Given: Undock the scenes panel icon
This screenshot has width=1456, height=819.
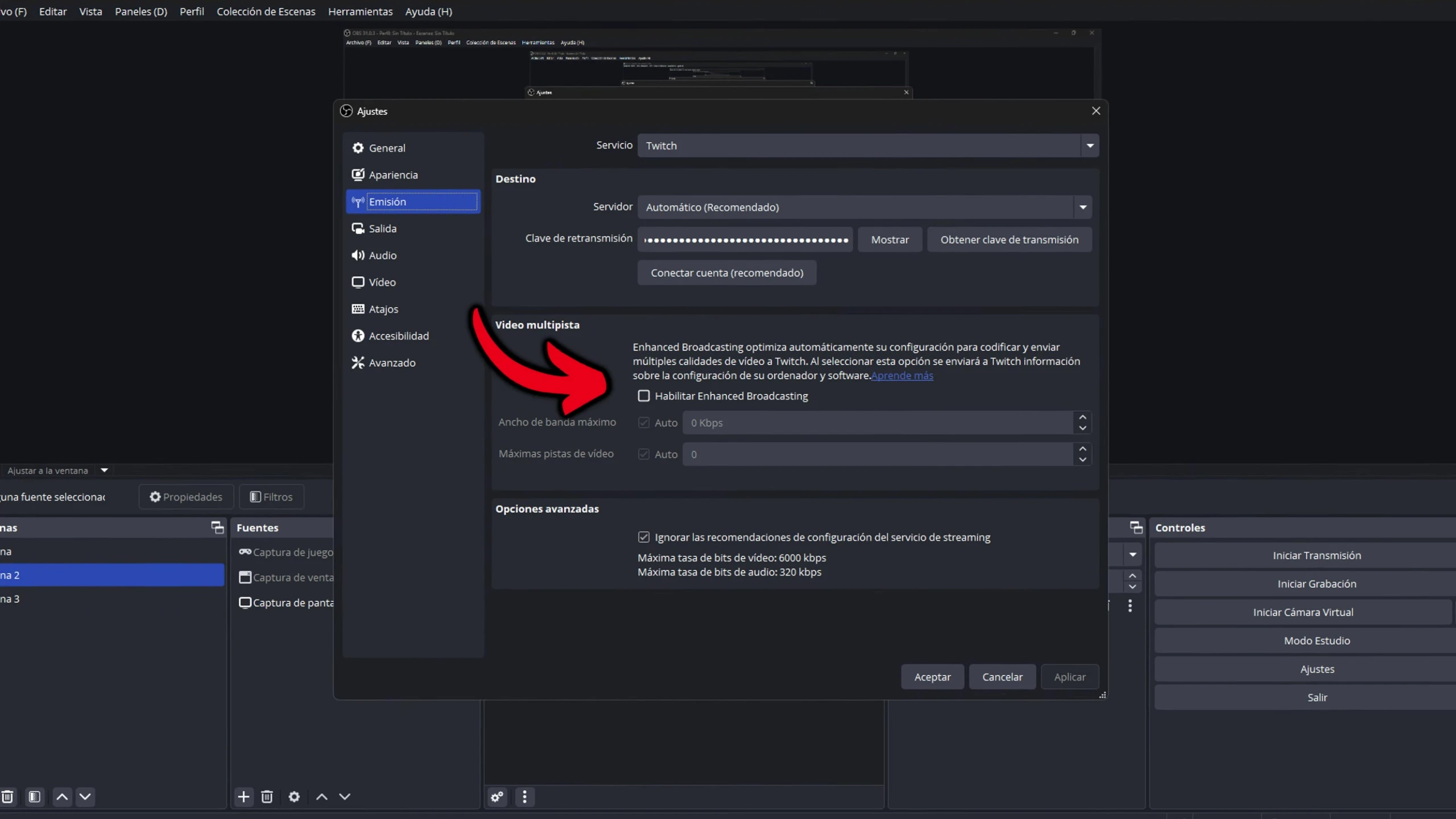Looking at the screenshot, I should (217, 527).
